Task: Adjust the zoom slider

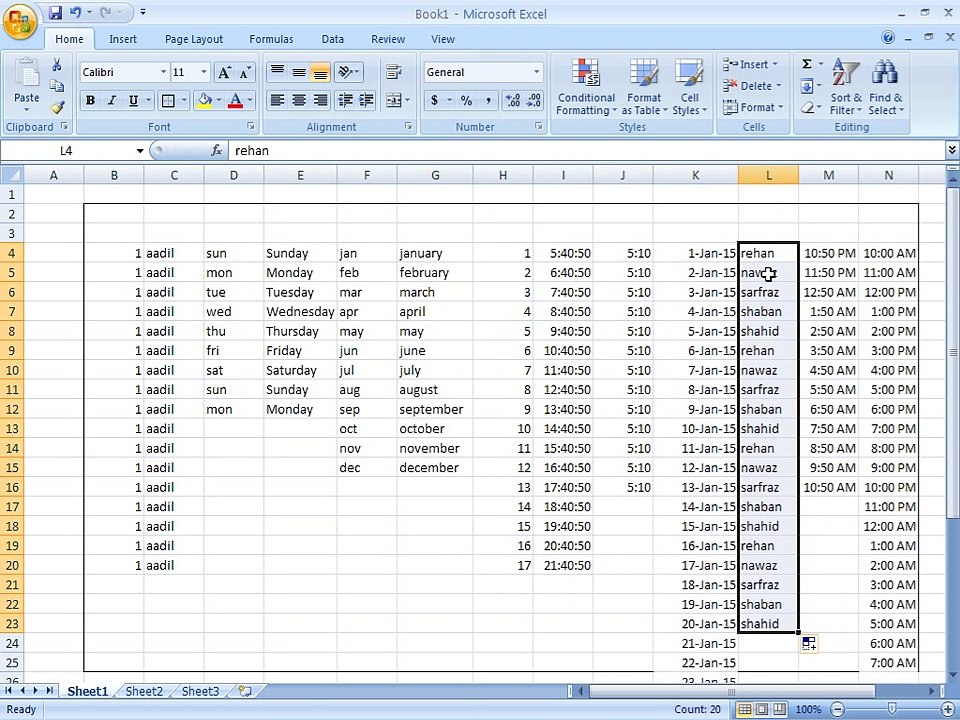Action: [892, 710]
